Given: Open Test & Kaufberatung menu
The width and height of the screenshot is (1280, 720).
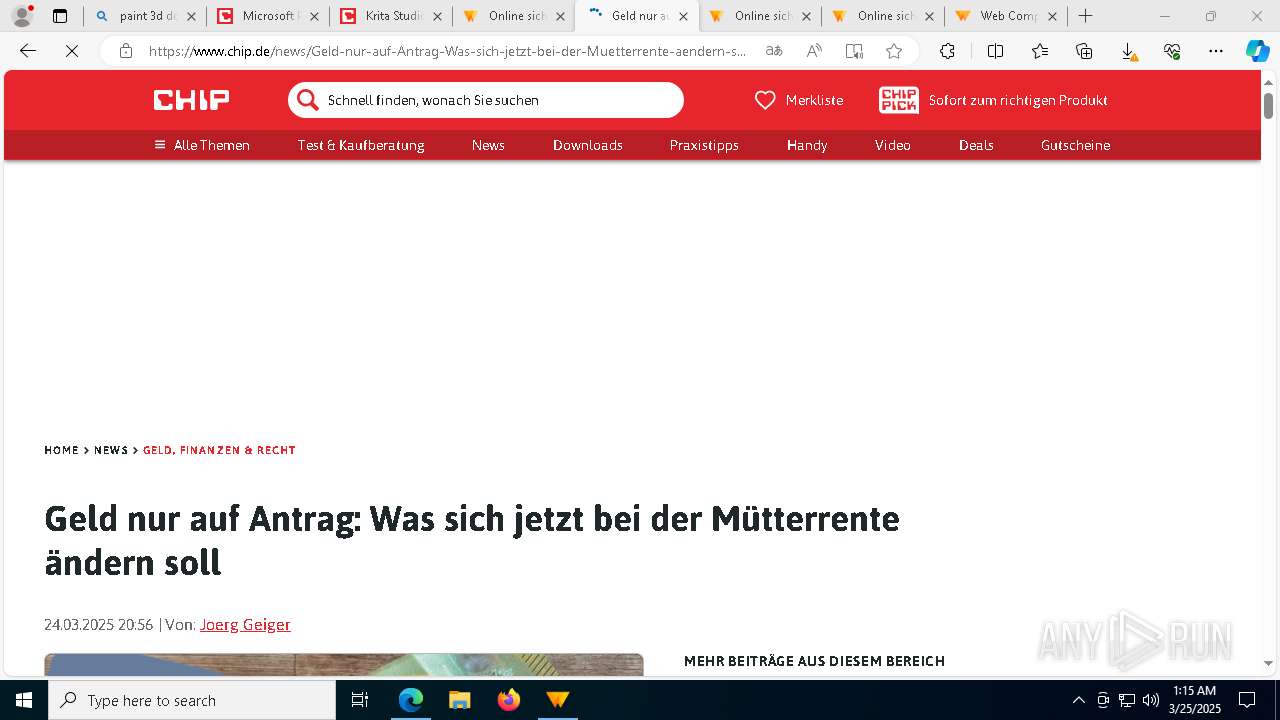Looking at the screenshot, I should 361,145.
